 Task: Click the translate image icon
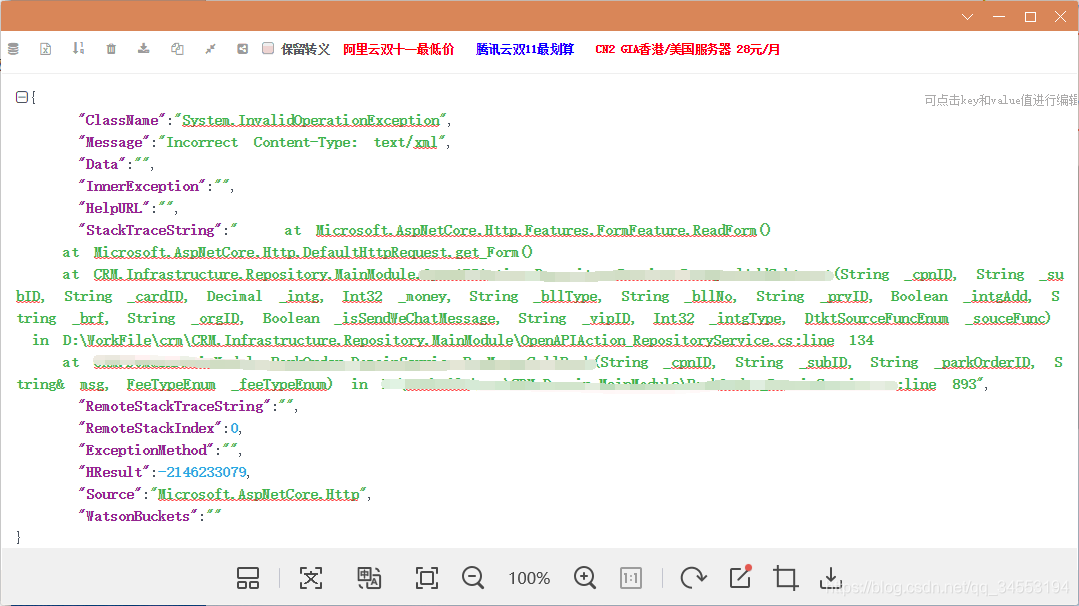[369, 578]
